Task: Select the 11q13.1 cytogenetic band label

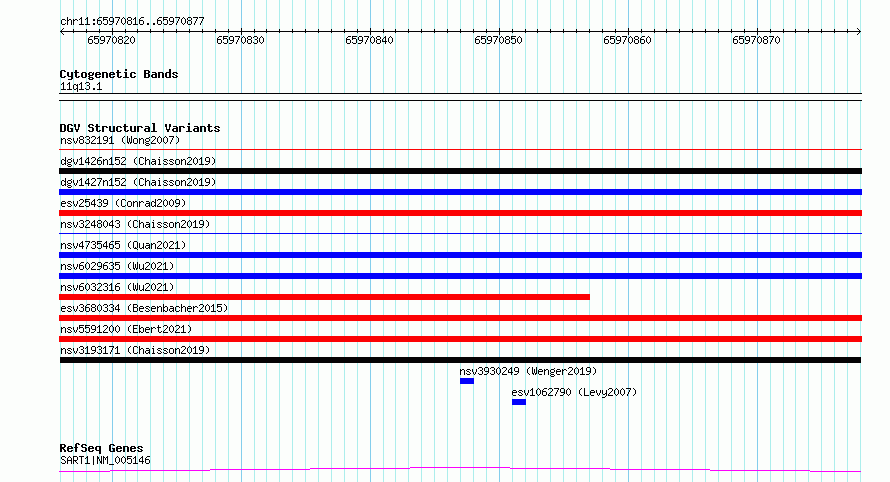Action: coord(81,86)
